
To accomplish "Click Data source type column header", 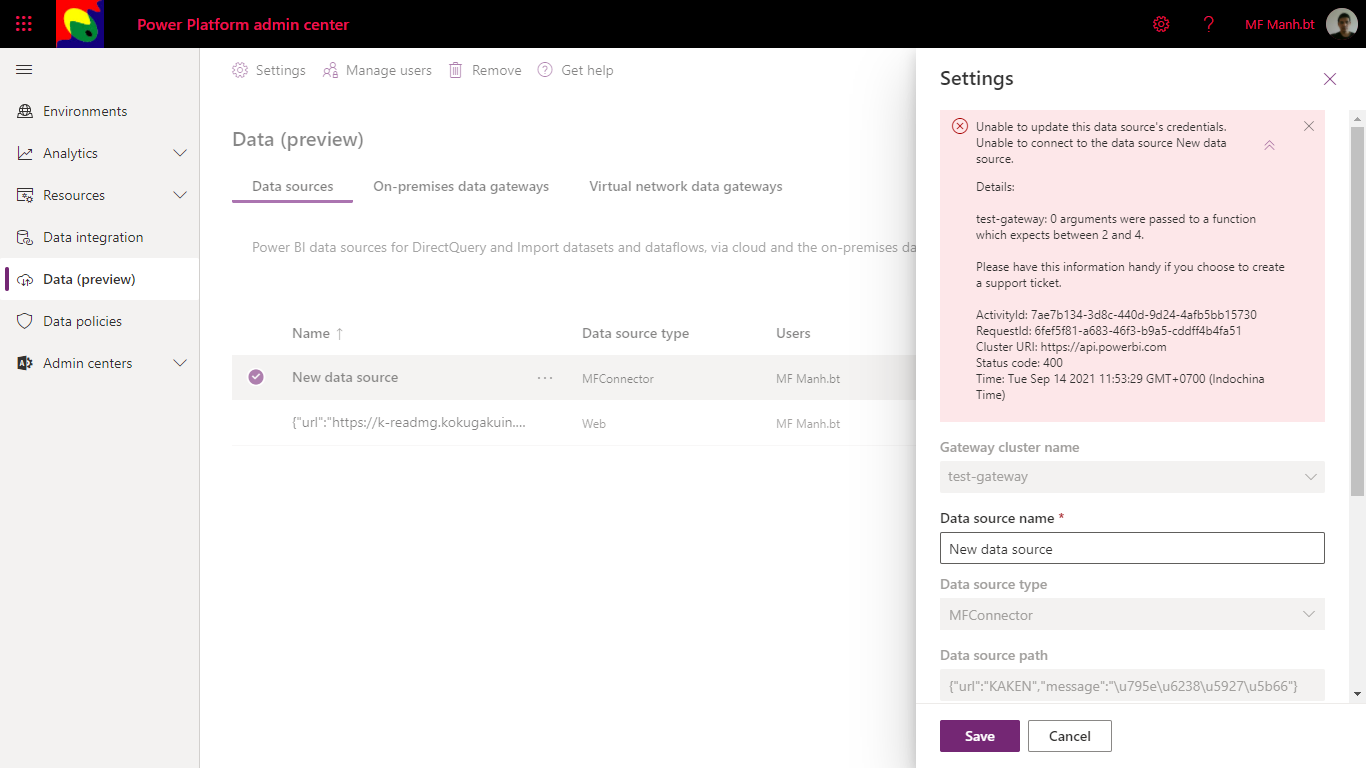I will (635, 333).
